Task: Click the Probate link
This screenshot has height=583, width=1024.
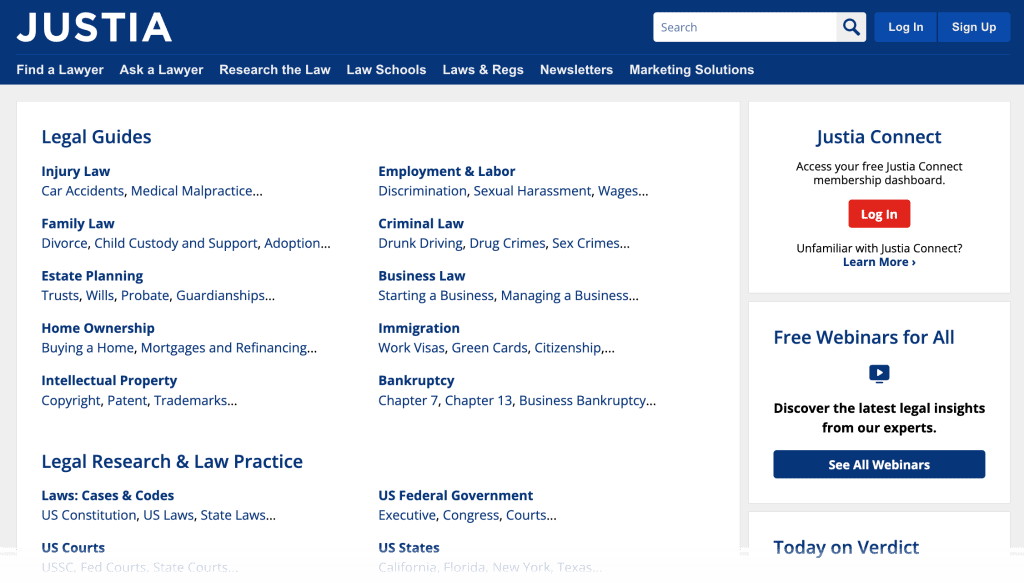Action: (x=145, y=295)
